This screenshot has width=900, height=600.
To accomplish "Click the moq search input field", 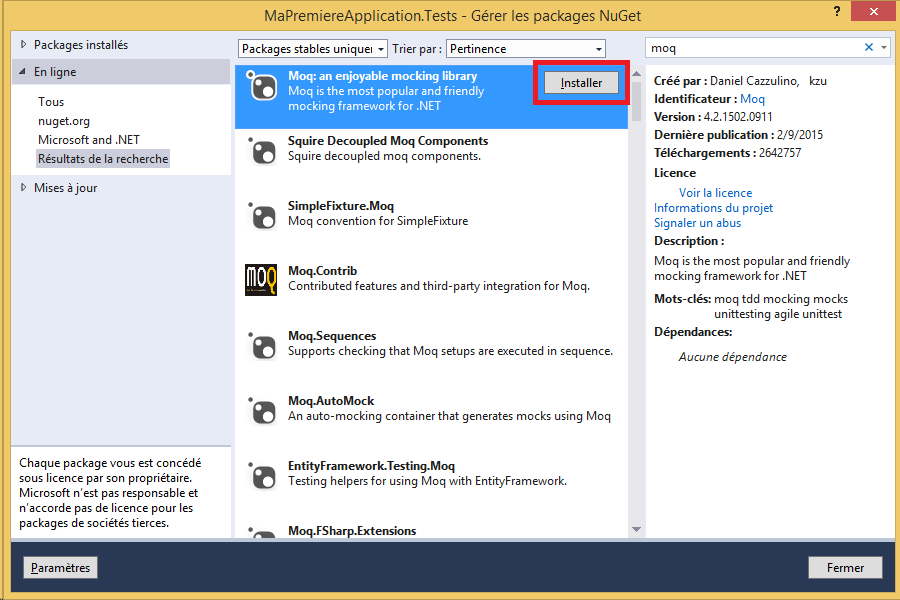I will click(755, 48).
